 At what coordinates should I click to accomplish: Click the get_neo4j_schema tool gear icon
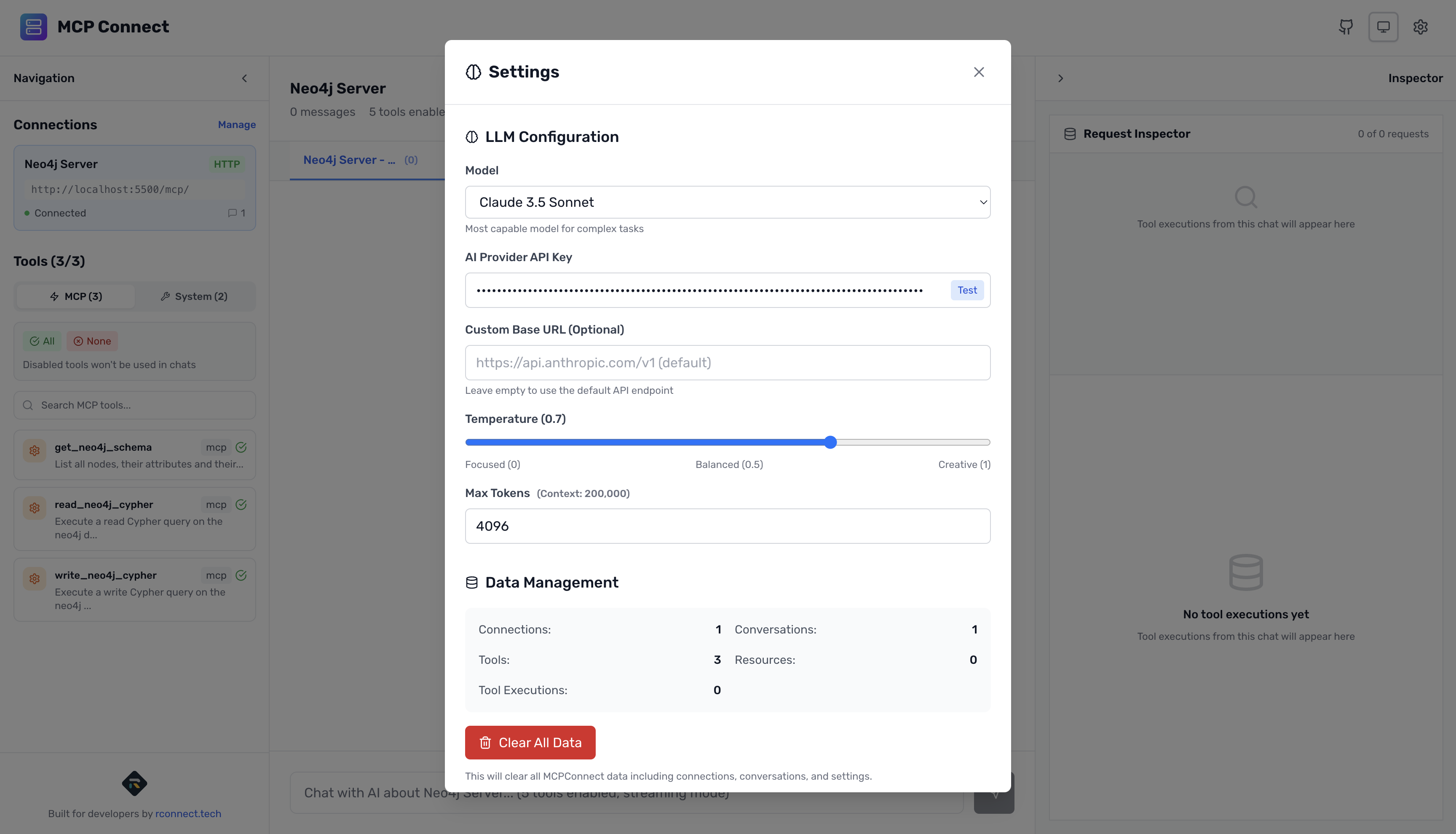coord(35,451)
